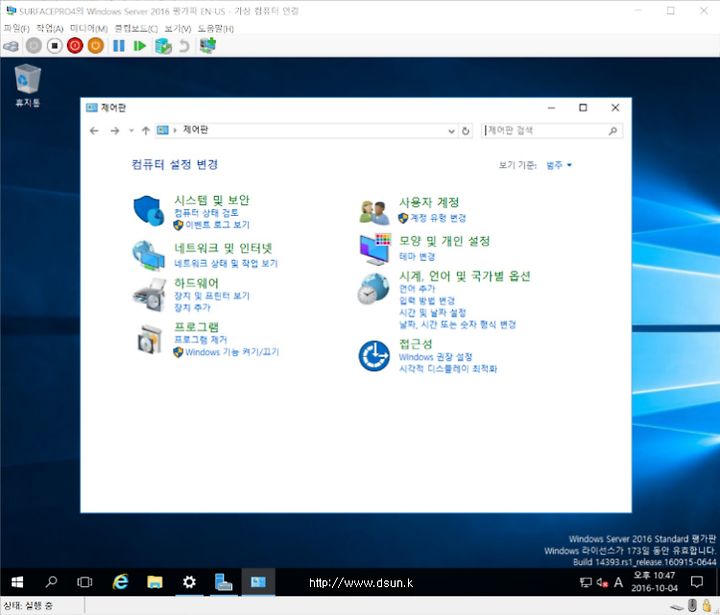Open 시계, 언어 및 국가별 옵션 category
720x615 pixels.
click(x=465, y=276)
